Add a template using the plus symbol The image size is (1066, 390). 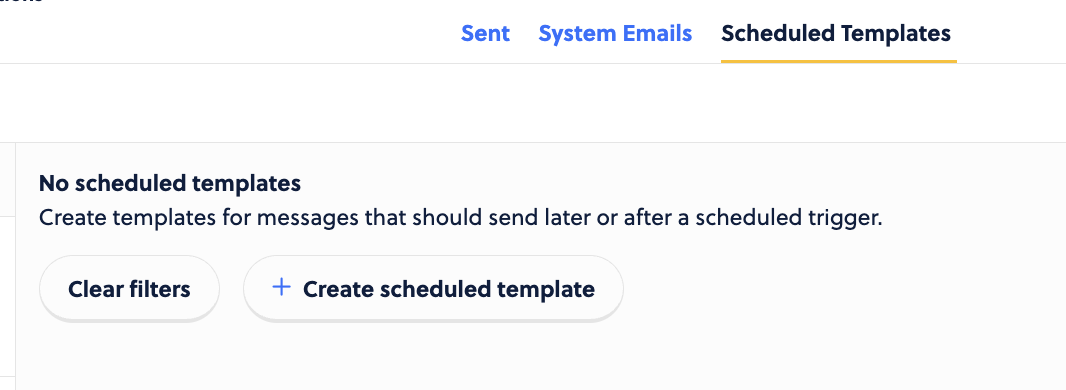pos(281,288)
